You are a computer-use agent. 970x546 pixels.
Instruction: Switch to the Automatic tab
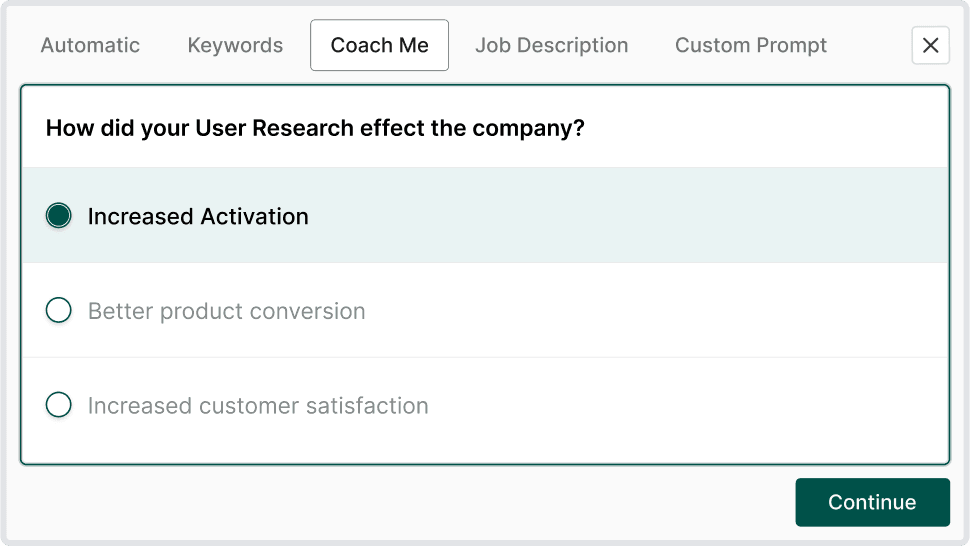point(90,46)
